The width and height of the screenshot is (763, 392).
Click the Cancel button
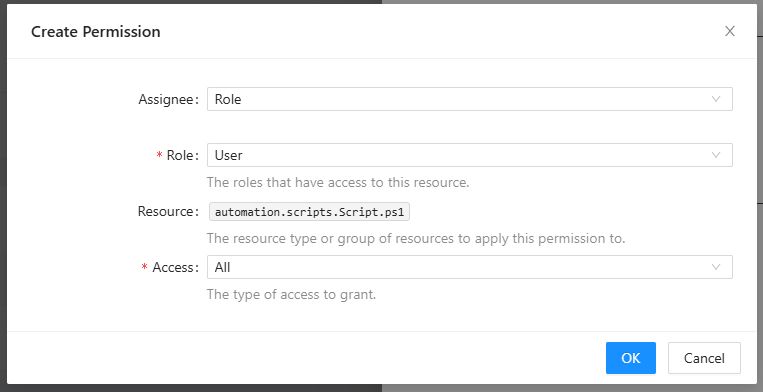[704, 358]
